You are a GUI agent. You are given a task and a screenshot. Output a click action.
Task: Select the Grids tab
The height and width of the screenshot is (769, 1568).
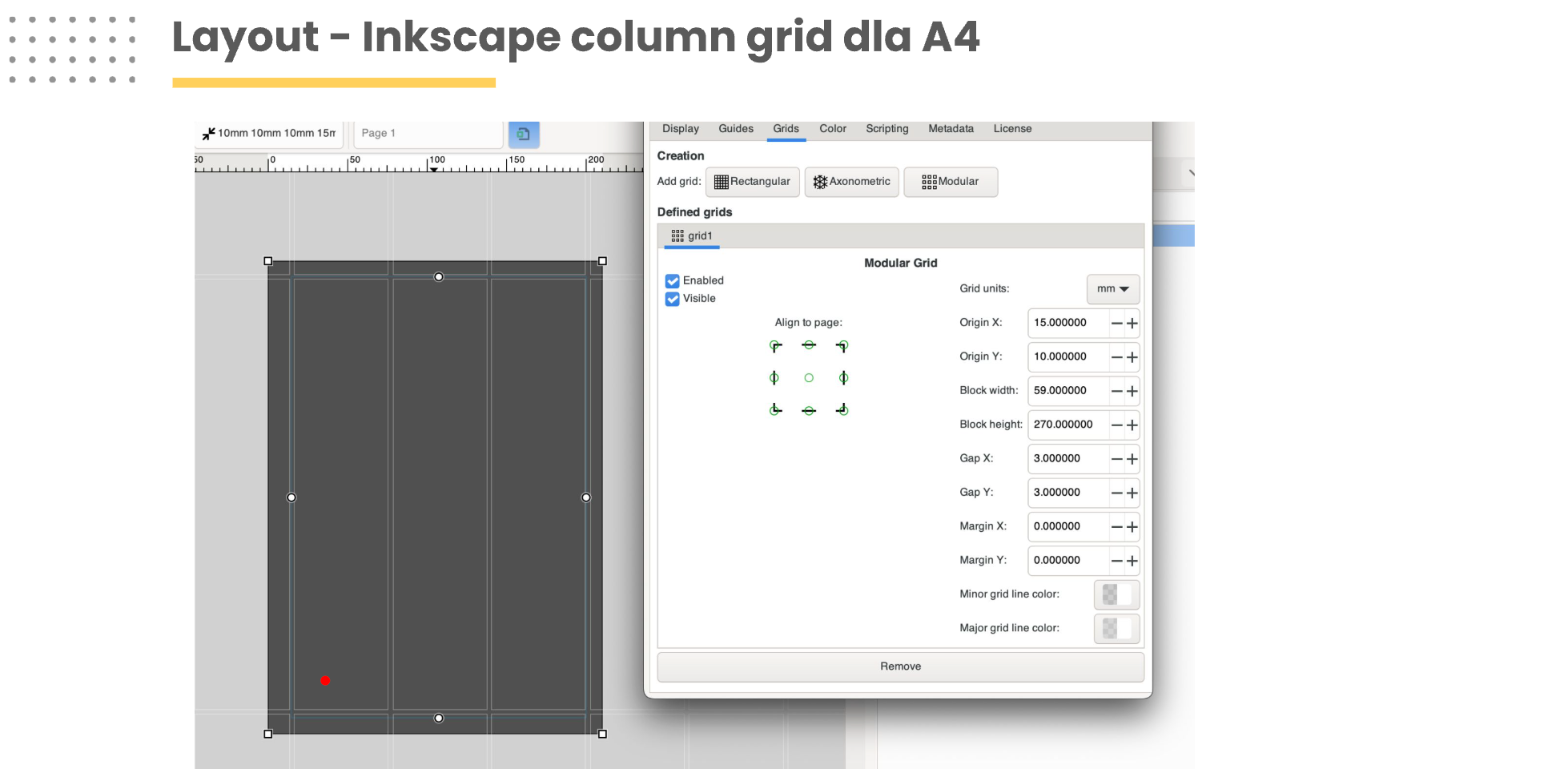786,129
